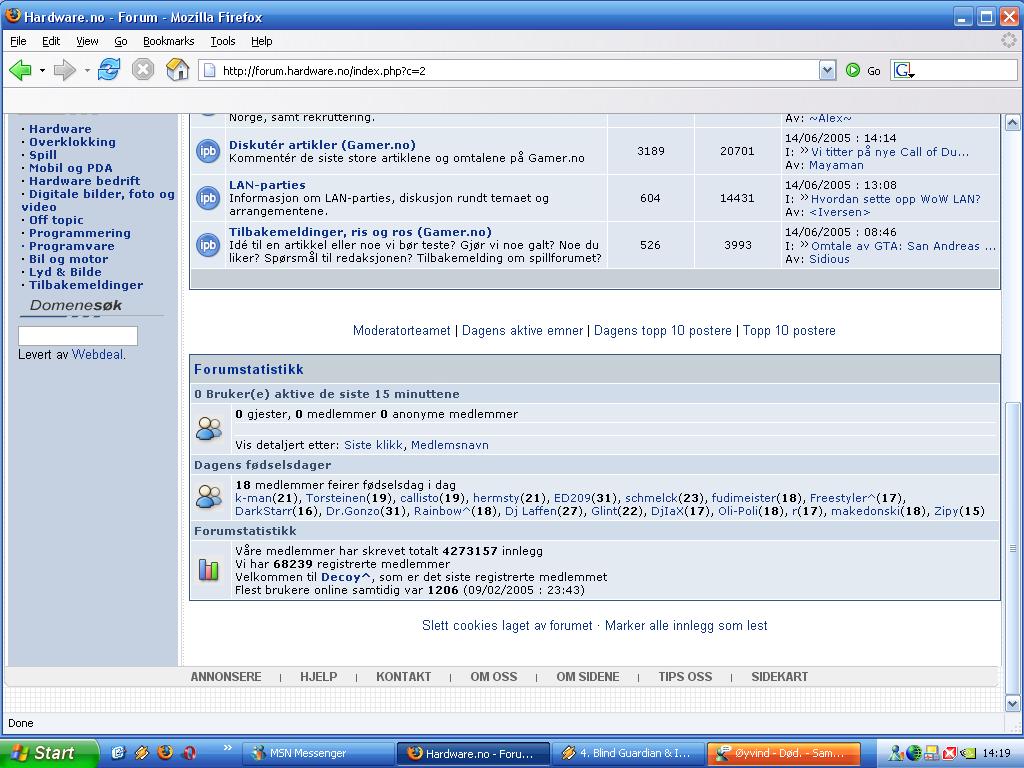The width and height of the screenshot is (1024, 768).
Task: Open Firefox from the quick launch bar
Action: (165, 752)
